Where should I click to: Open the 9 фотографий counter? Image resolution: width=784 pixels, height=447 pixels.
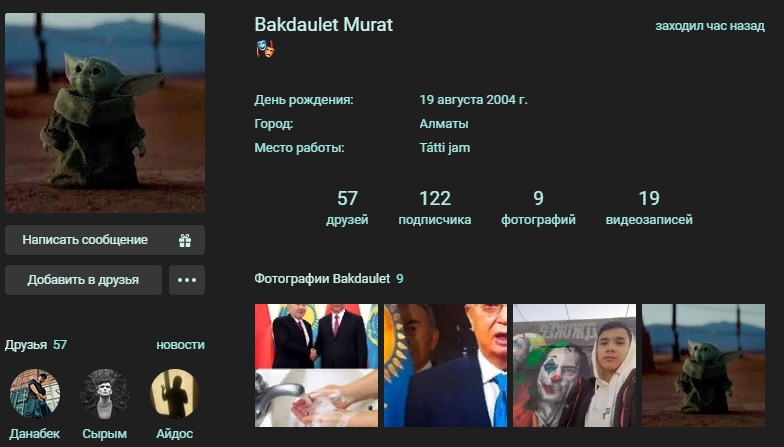(x=538, y=208)
